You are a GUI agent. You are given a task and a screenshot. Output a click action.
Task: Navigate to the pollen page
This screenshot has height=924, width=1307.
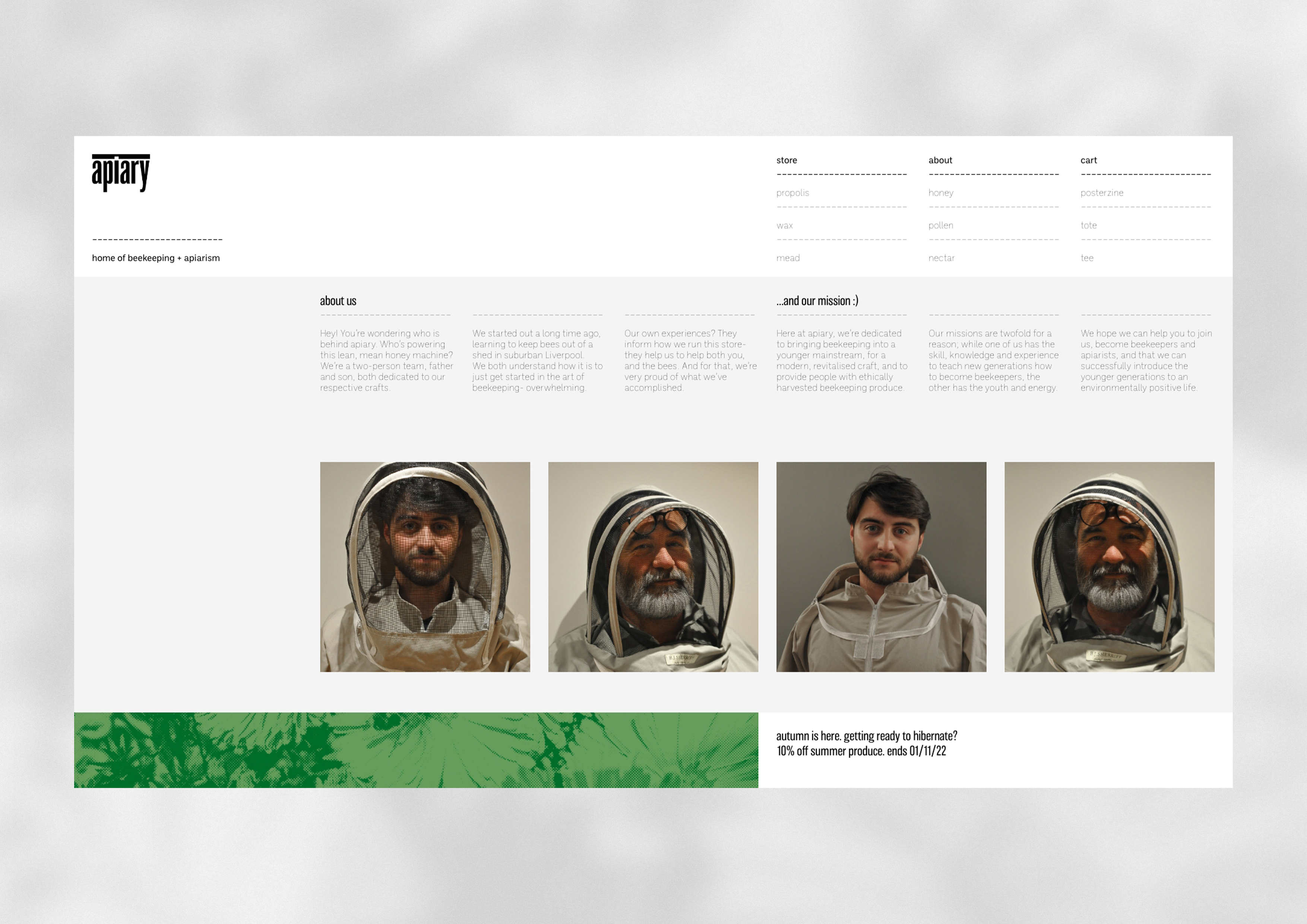tap(940, 225)
